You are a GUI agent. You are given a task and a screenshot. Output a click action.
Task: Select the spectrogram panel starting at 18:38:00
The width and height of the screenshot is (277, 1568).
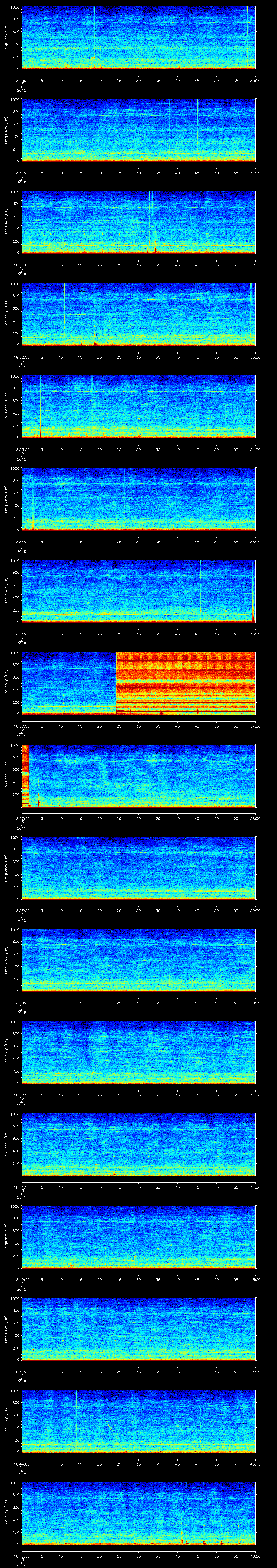[x=138, y=868]
